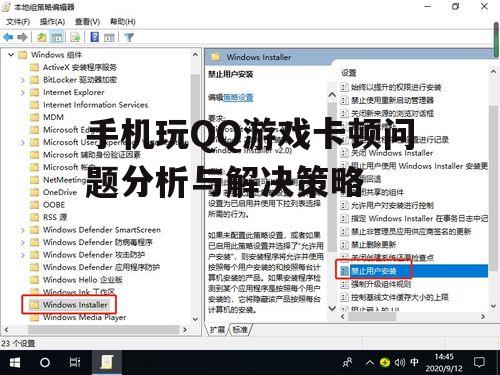
Task: Toggle the show/hide action pane toolbar icon
Action: 109,37
